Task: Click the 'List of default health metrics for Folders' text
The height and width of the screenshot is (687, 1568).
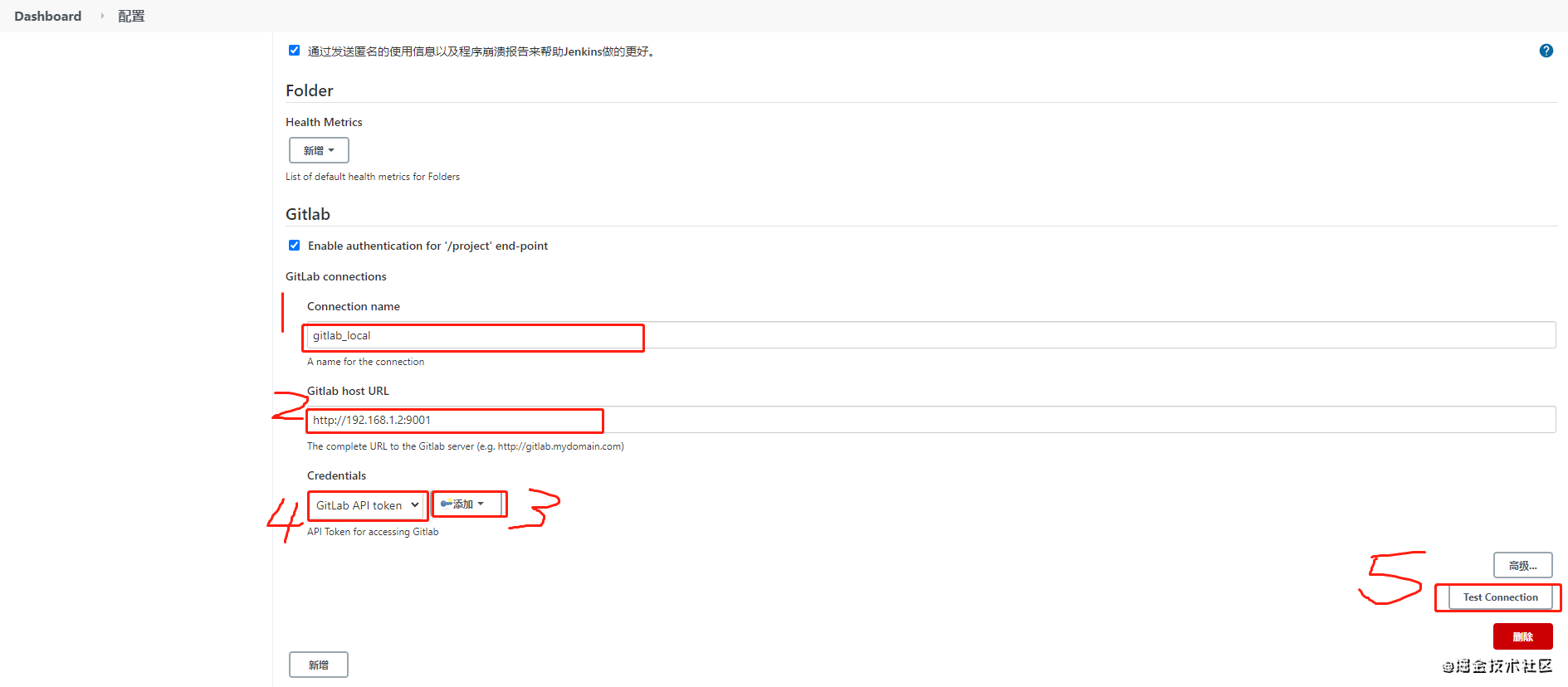Action: (x=373, y=177)
